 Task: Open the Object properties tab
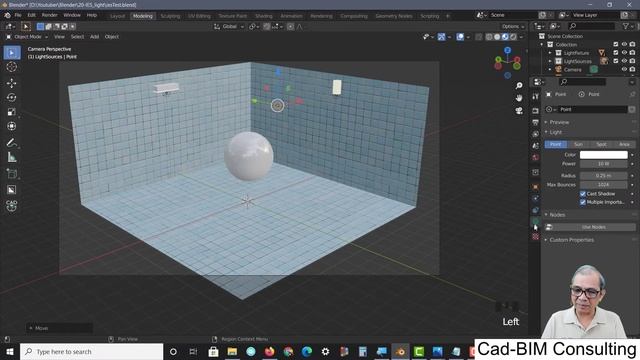[536, 187]
